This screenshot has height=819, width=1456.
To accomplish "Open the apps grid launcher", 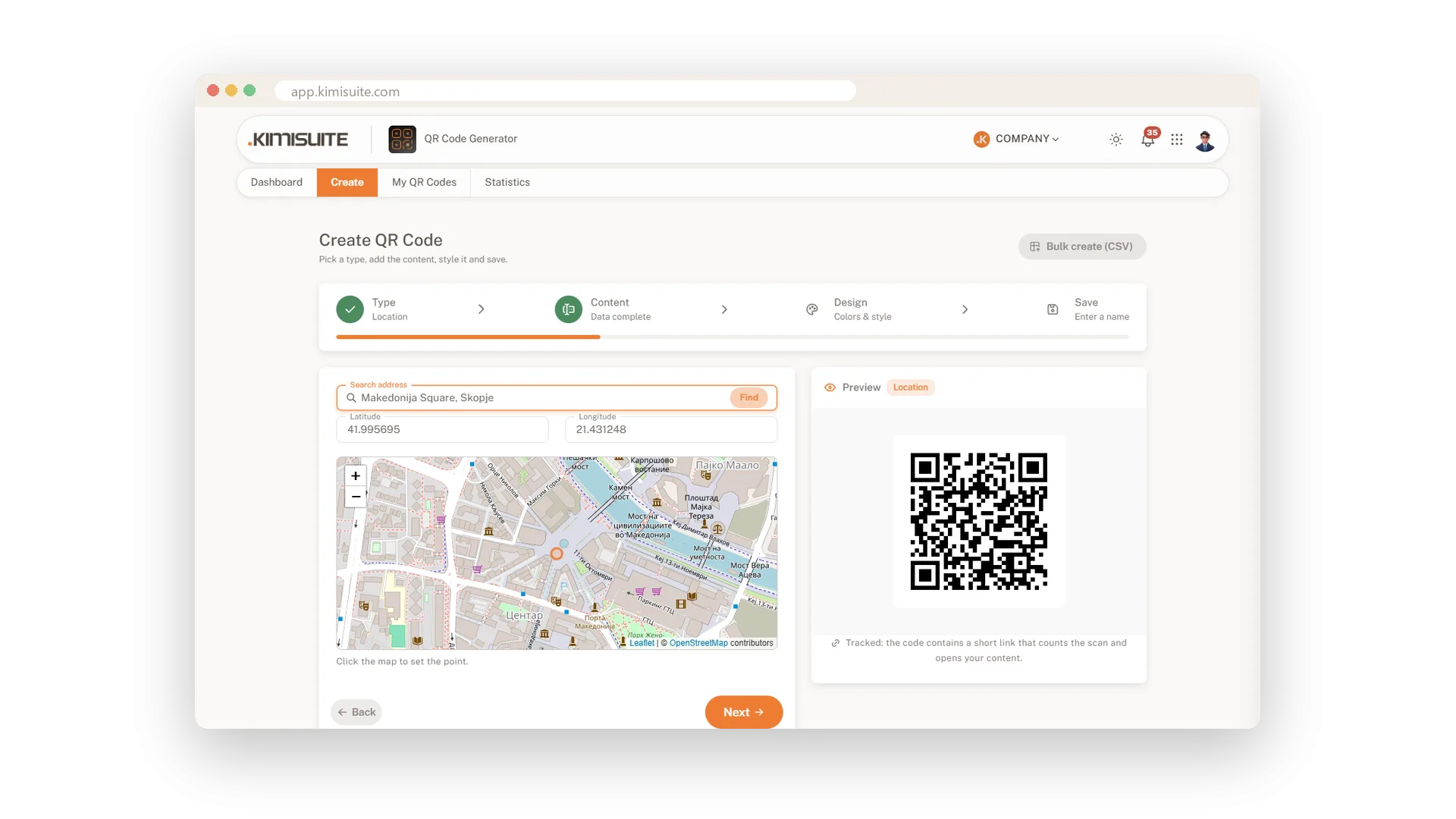I will tap(1176, 140).
